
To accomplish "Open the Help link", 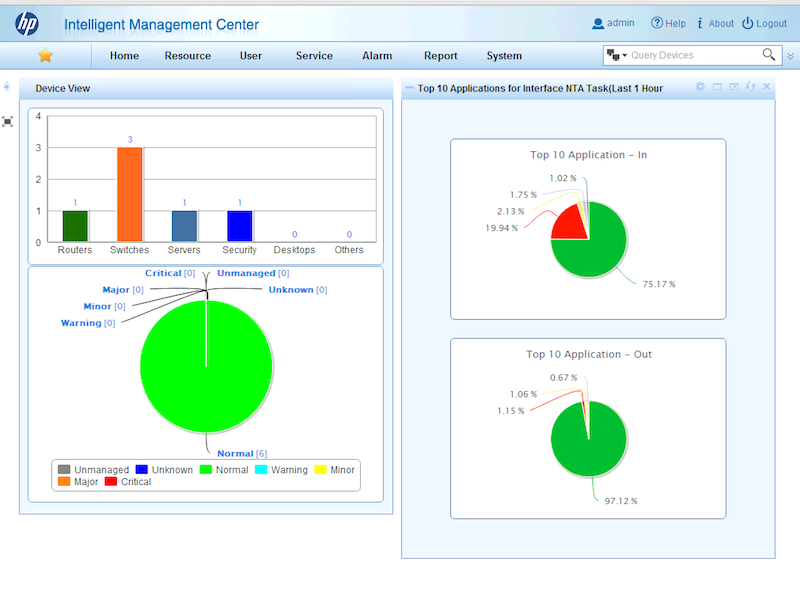I will [x=668, y=23].
